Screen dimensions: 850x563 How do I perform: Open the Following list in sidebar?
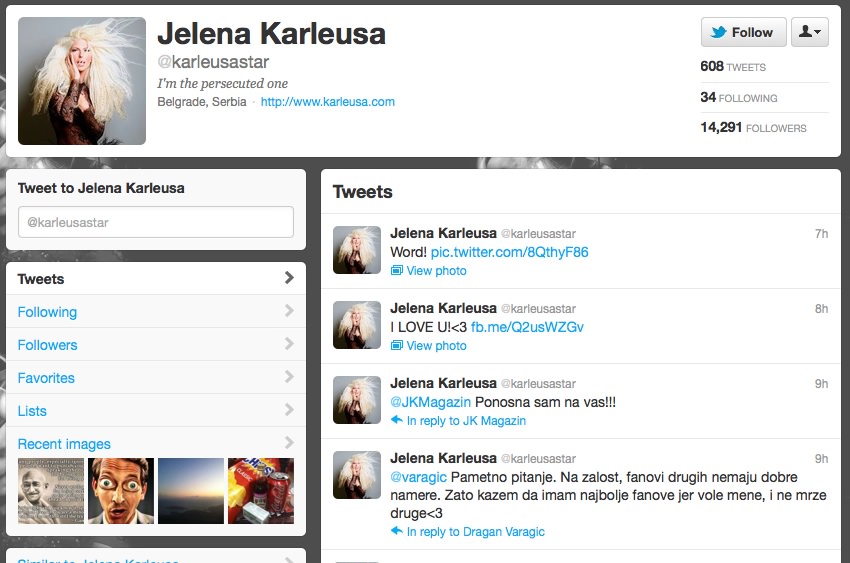click(47, 312)
